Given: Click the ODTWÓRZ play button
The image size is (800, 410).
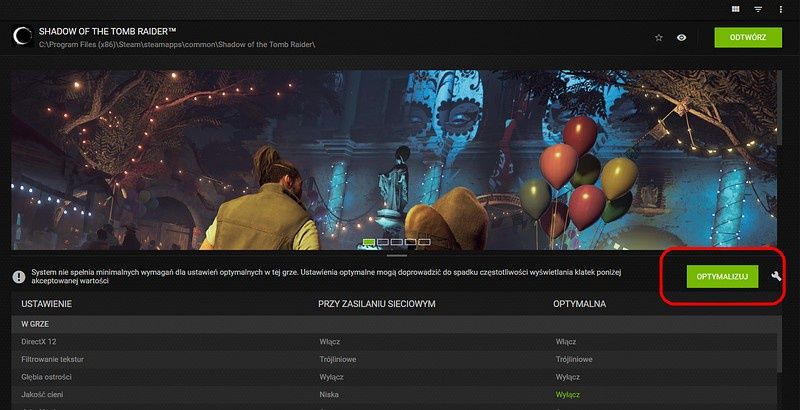Looking at the screenshot, I should pos(748,38).
